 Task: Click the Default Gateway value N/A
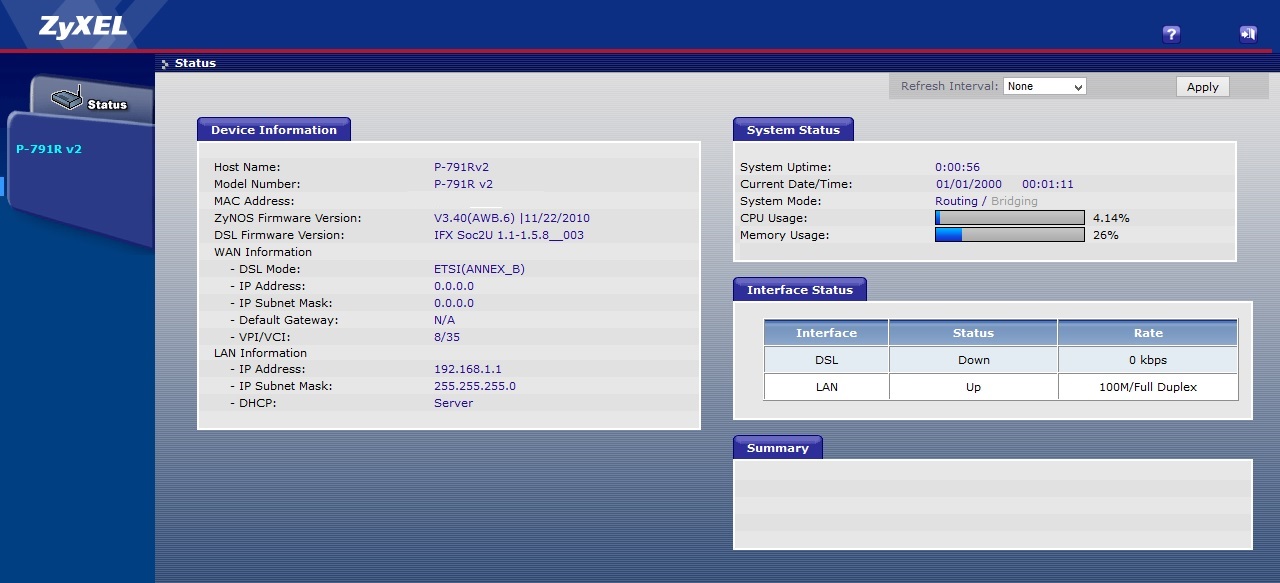coord(444,320)
